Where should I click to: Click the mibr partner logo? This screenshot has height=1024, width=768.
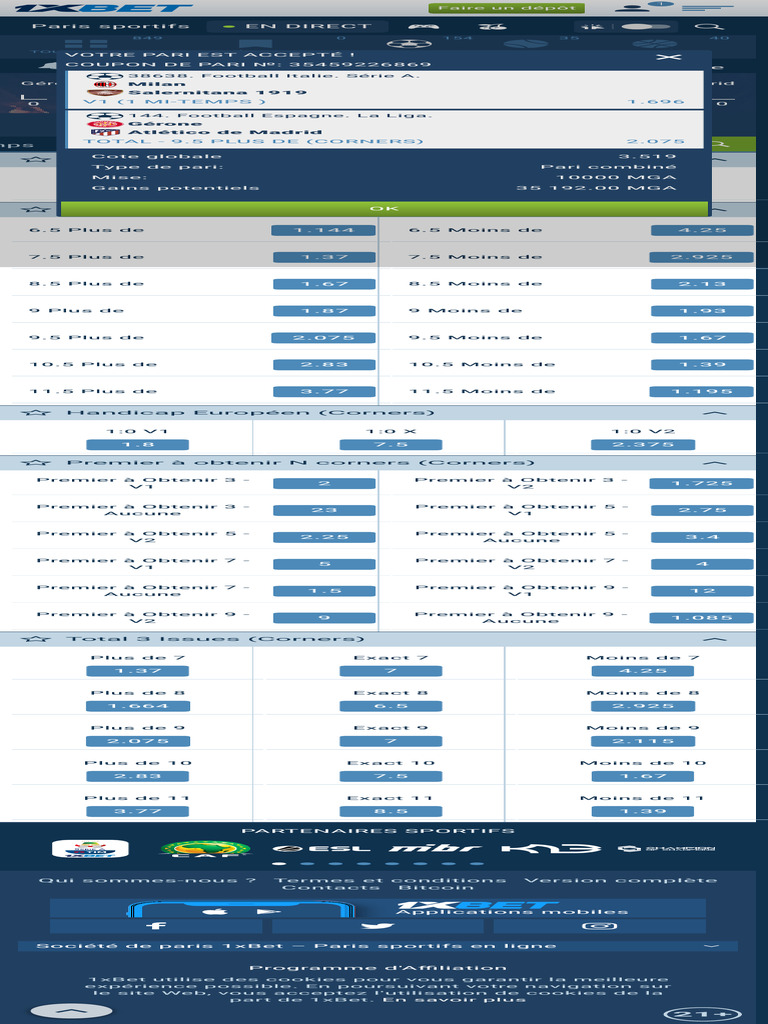[436, 848]
